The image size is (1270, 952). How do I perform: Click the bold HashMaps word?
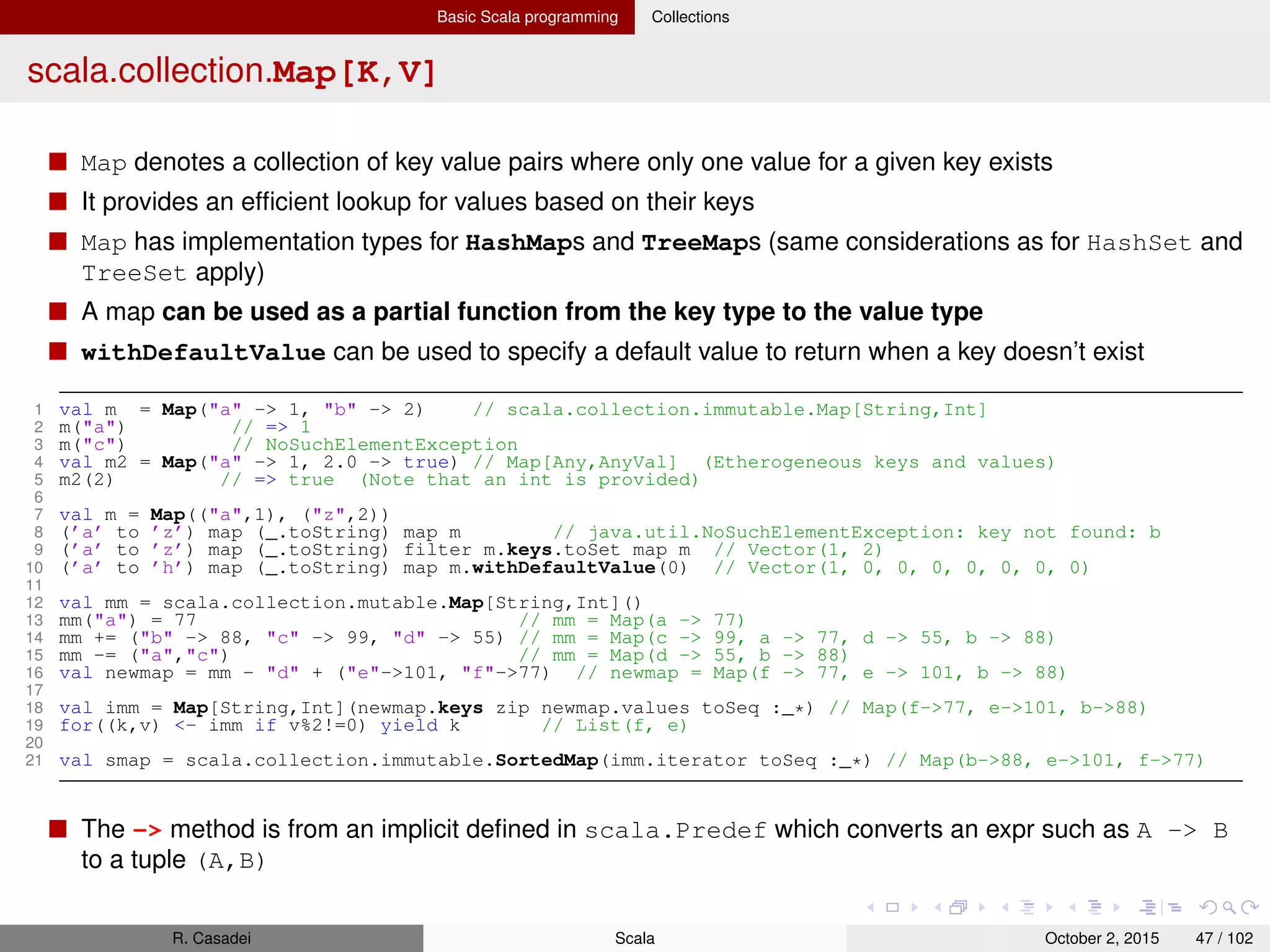tap(525, 242)
